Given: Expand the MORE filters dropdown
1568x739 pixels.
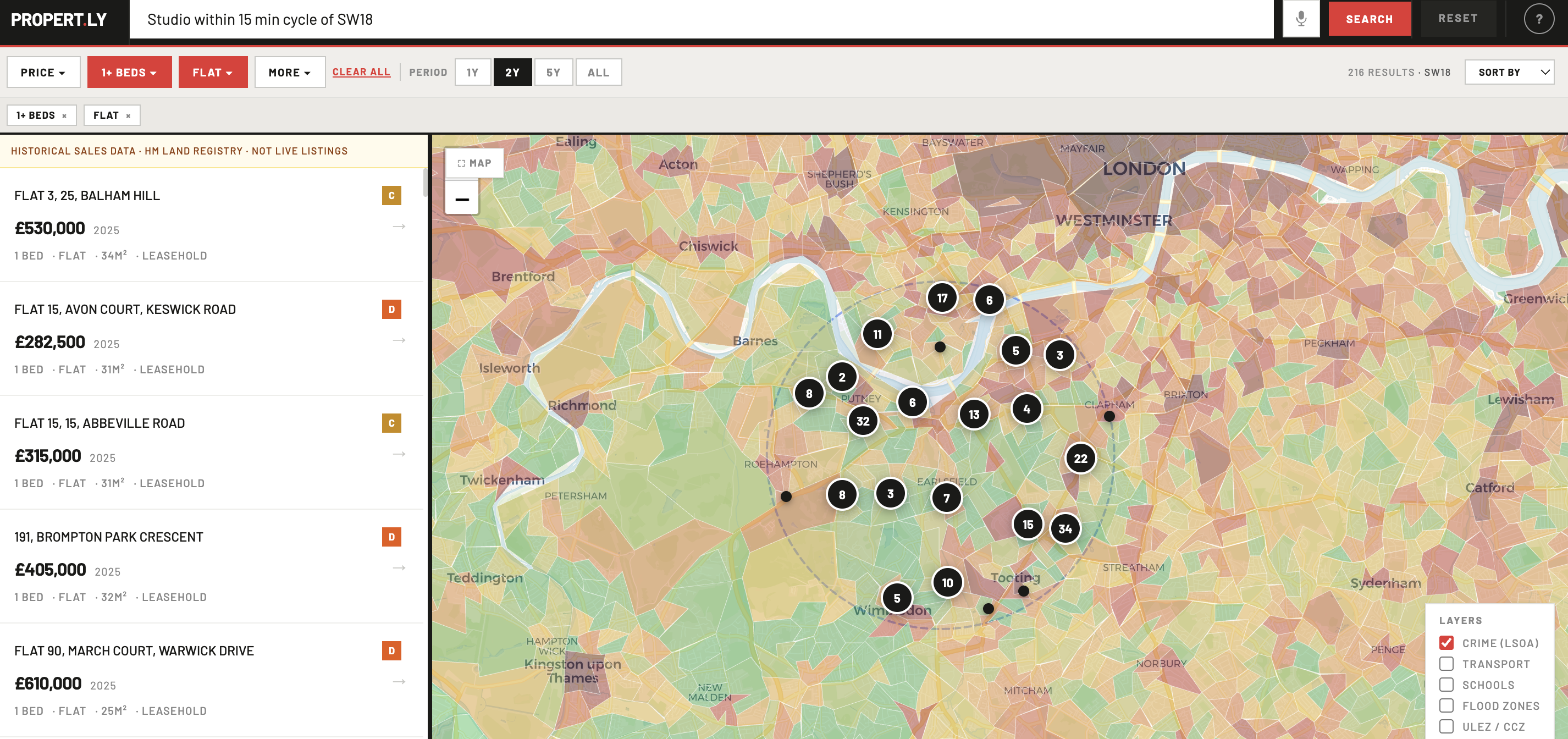Looking at the screenshot, I should coord(290,71).
